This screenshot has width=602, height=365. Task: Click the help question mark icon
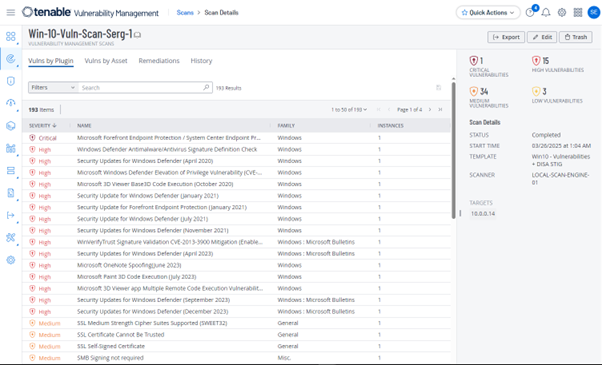pyautogui.click(x=530, y=13)
